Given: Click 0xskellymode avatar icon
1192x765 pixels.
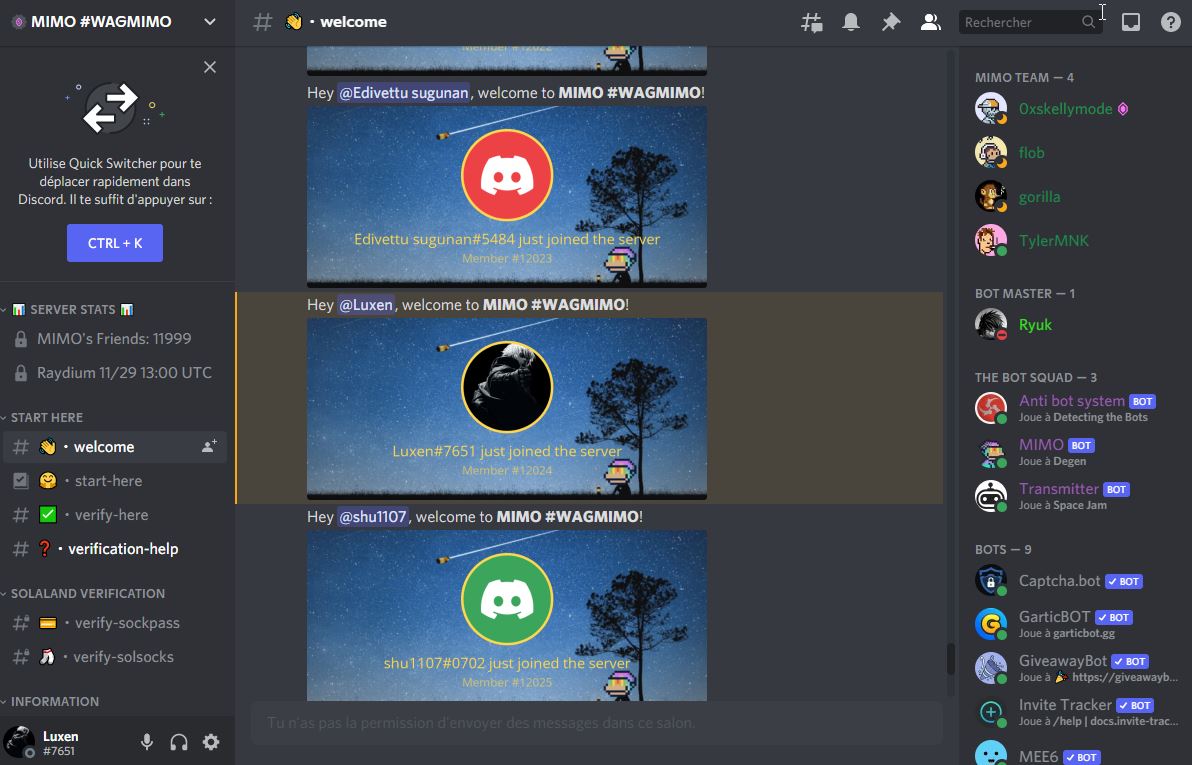Looking at the screenshot, I should pyautogui.click(x=991, y=109).
